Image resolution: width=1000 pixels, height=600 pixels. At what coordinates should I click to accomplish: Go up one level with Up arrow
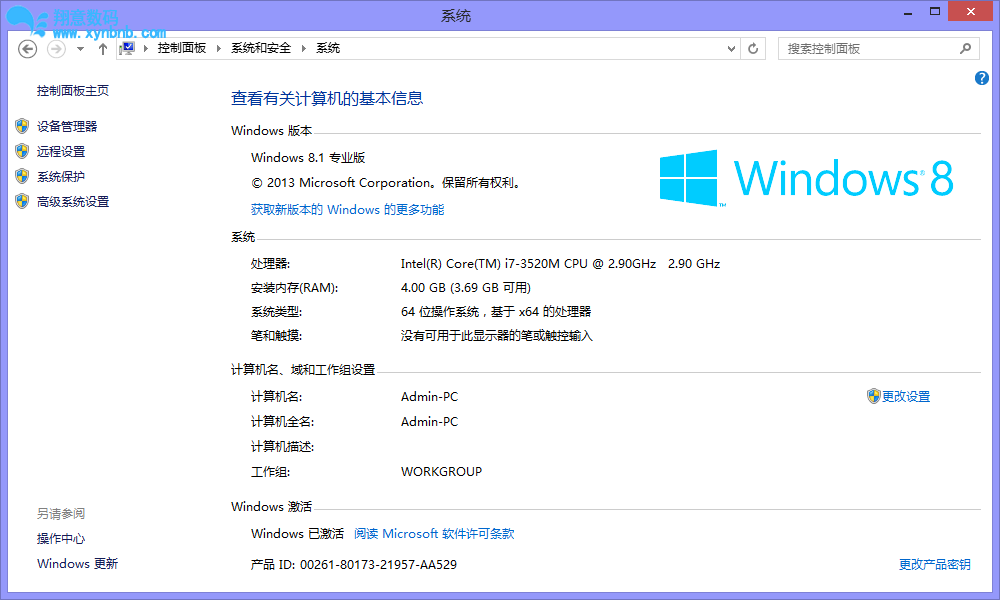(103, 48)
